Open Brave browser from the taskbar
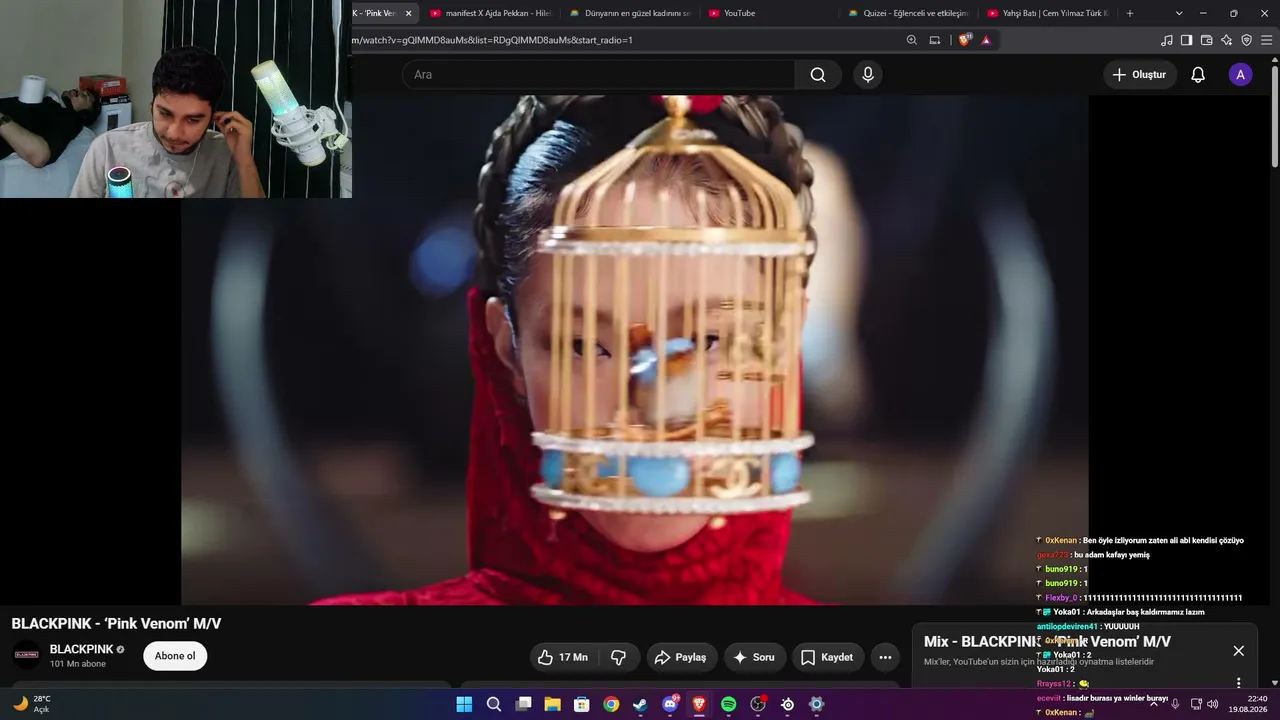 point(699,704)
